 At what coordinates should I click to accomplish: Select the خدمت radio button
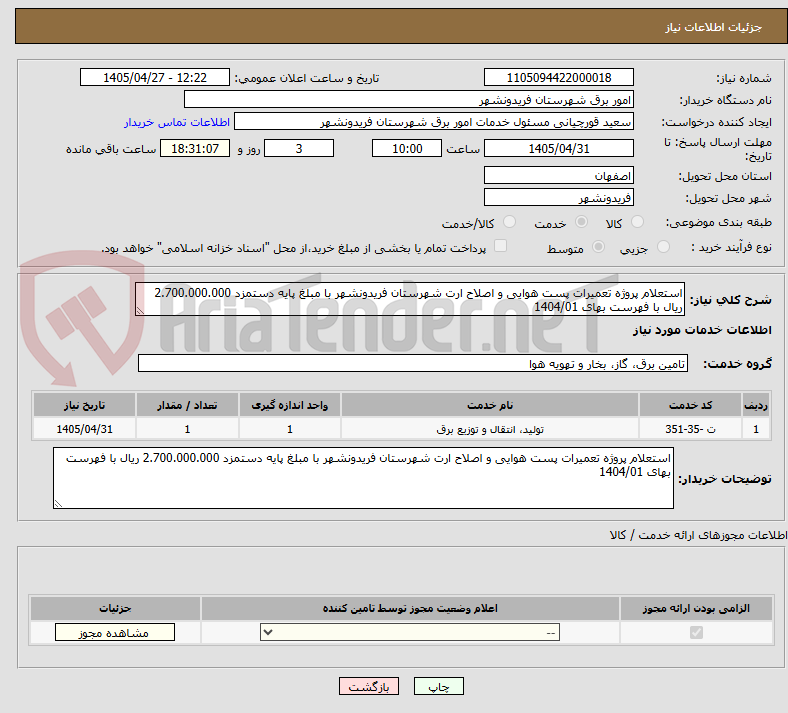coord(581,222)
